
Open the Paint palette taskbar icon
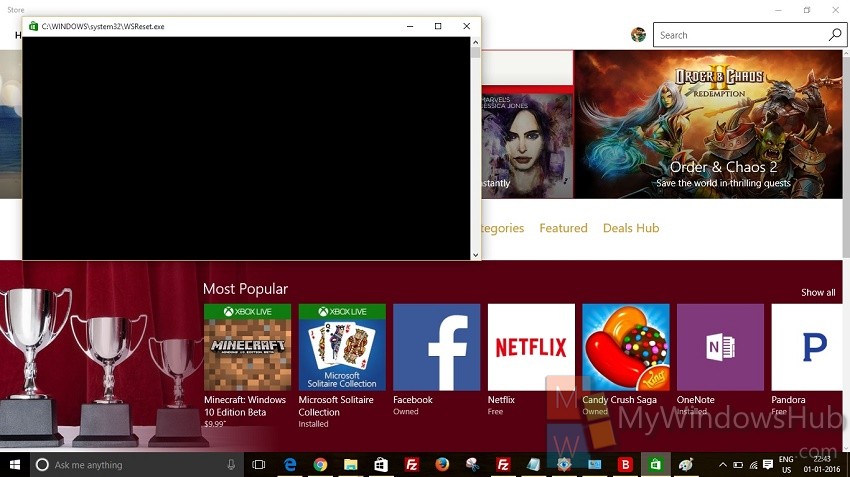[x=686, y=465]
